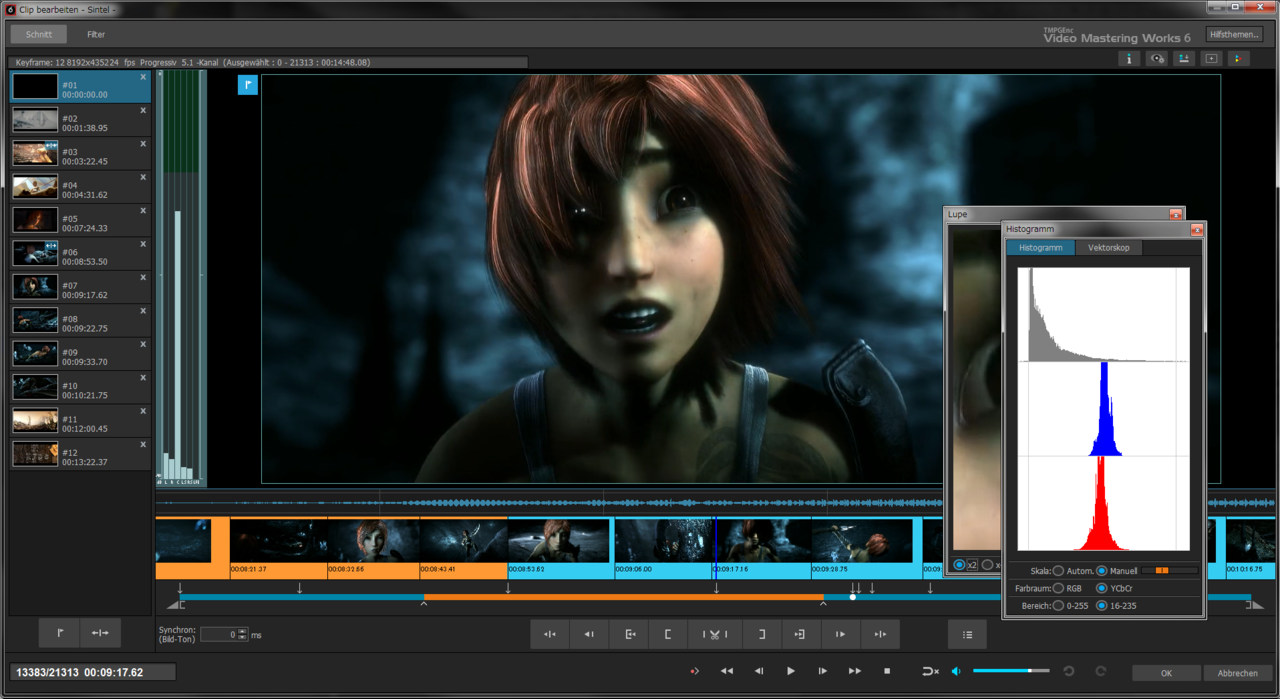Set range to 0-255

click(1058, 605)
